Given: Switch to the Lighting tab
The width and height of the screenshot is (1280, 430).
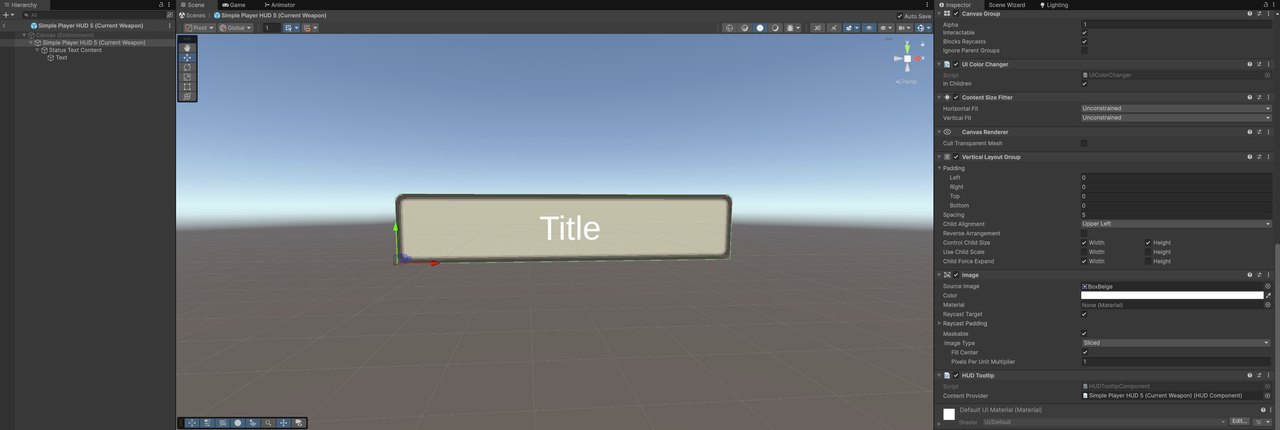Looking at the screenshot, I should (1054, 5).
